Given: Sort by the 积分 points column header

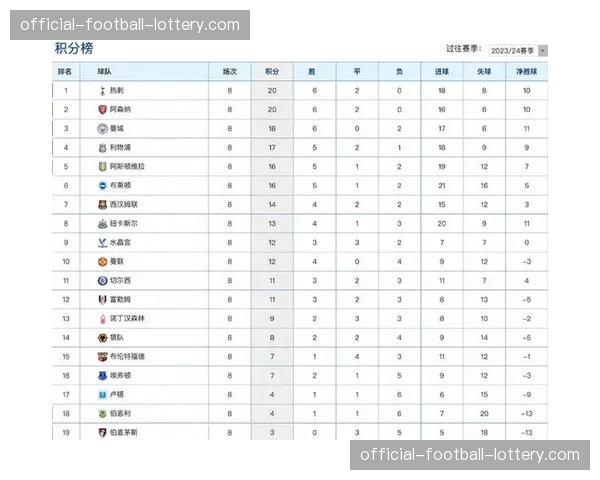Looking at the screenshot, I should 272,72.
